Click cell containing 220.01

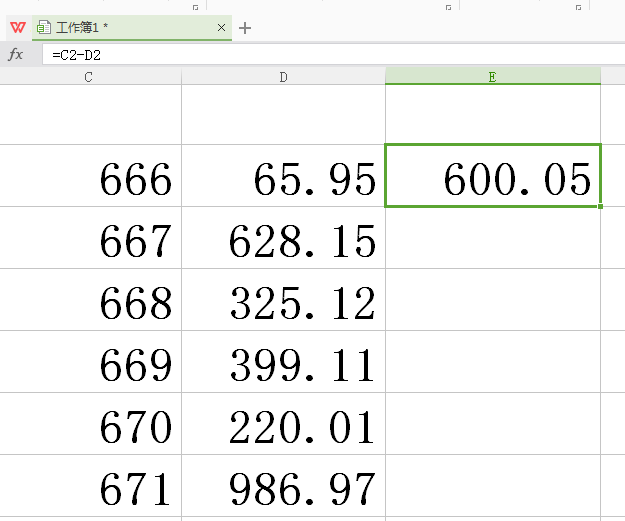point(283,424)
